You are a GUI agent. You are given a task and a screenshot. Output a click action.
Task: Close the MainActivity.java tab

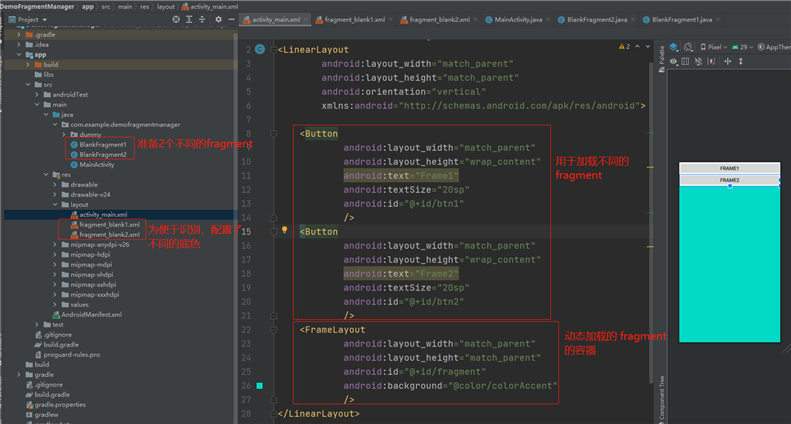tap(548, 20)
